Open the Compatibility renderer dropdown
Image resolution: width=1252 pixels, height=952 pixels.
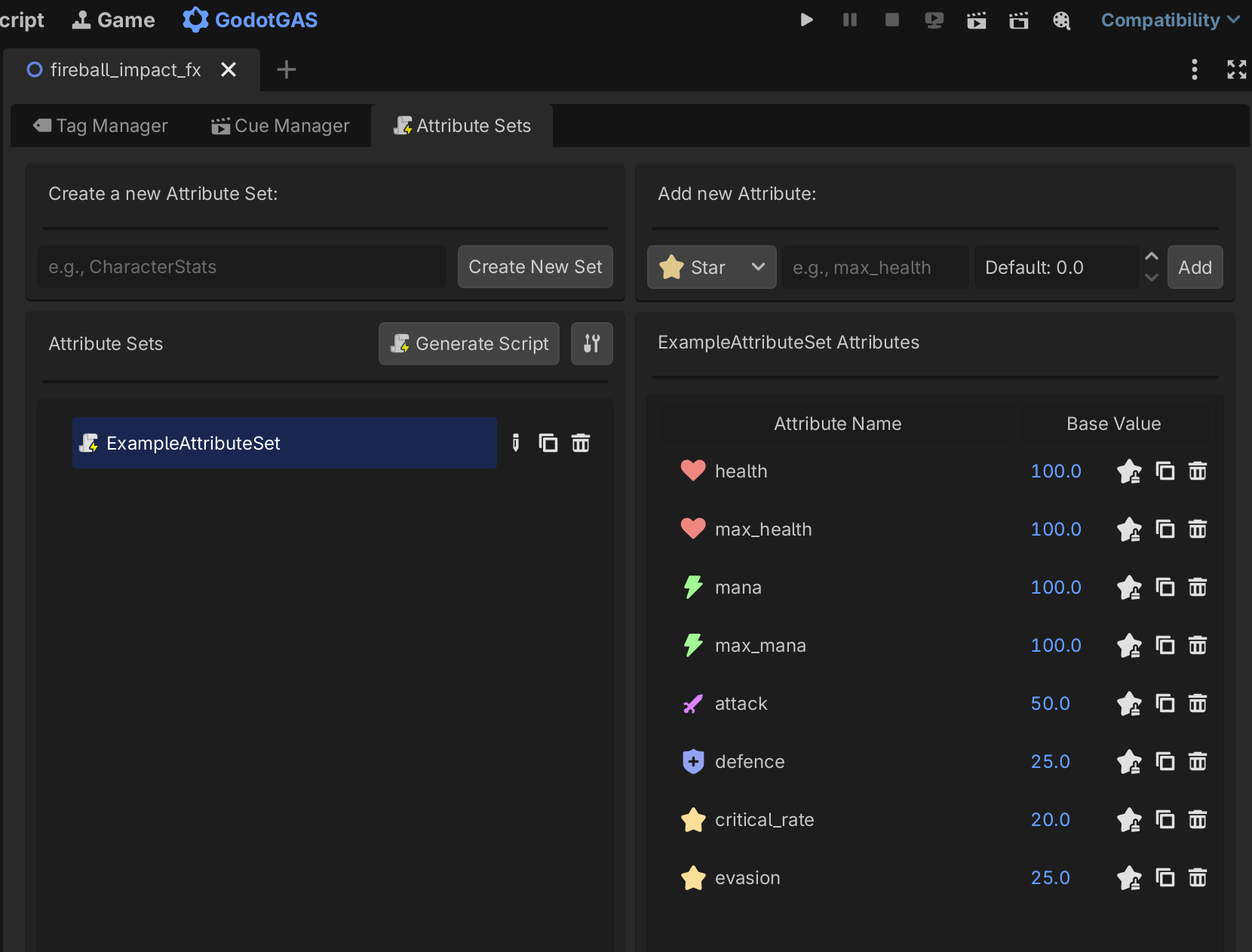1170,20
